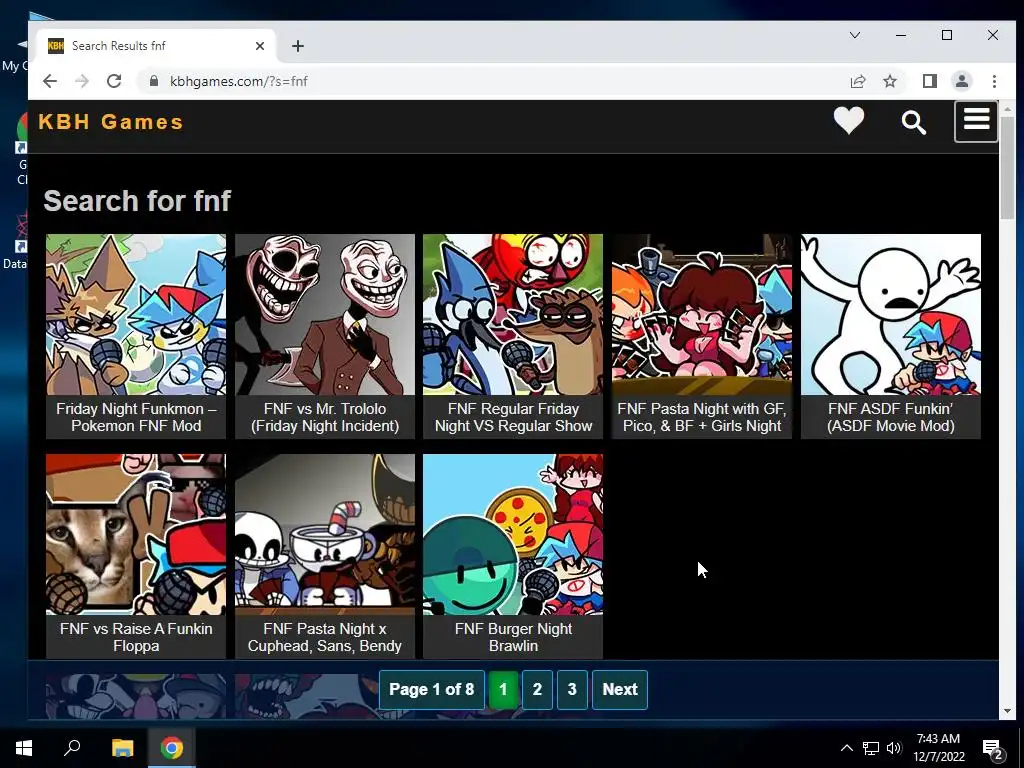Open File Explorer from taskbar
The width and height of the screenshot is (1024, 768).
click(x=122, y=748)
